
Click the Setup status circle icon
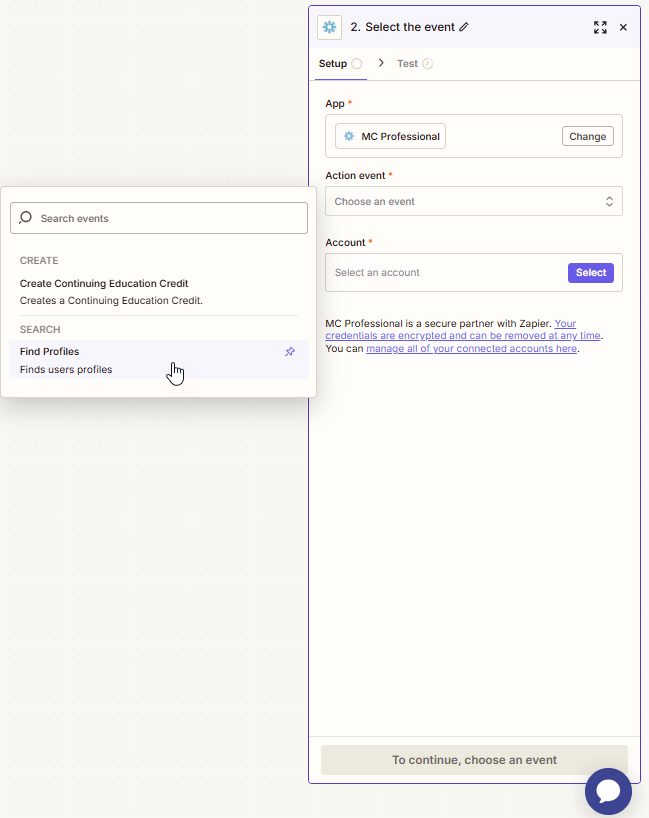pyautogui.click(x=356, y=64)
